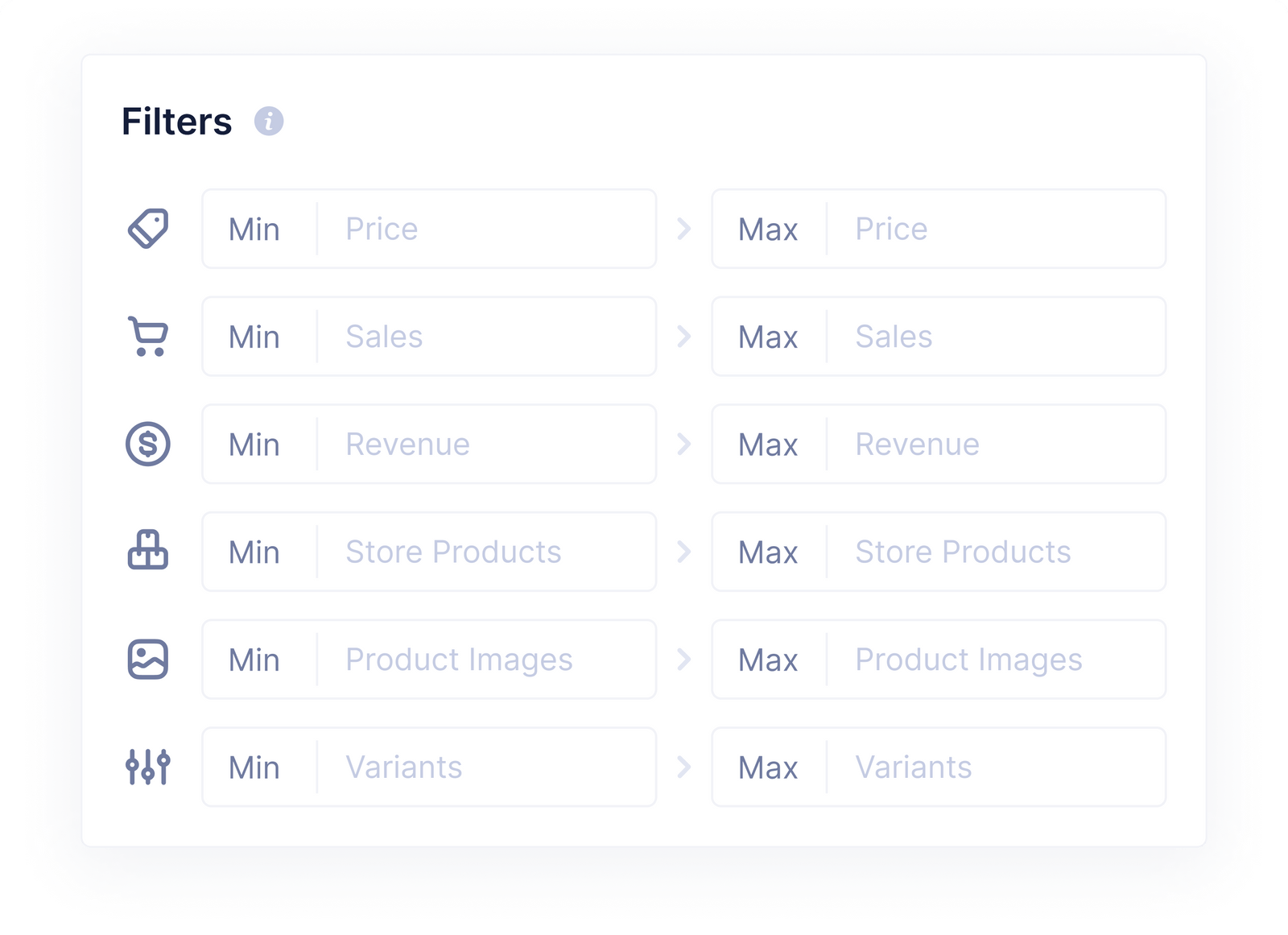Click the info circle next to Filters heading

(269, 121)
